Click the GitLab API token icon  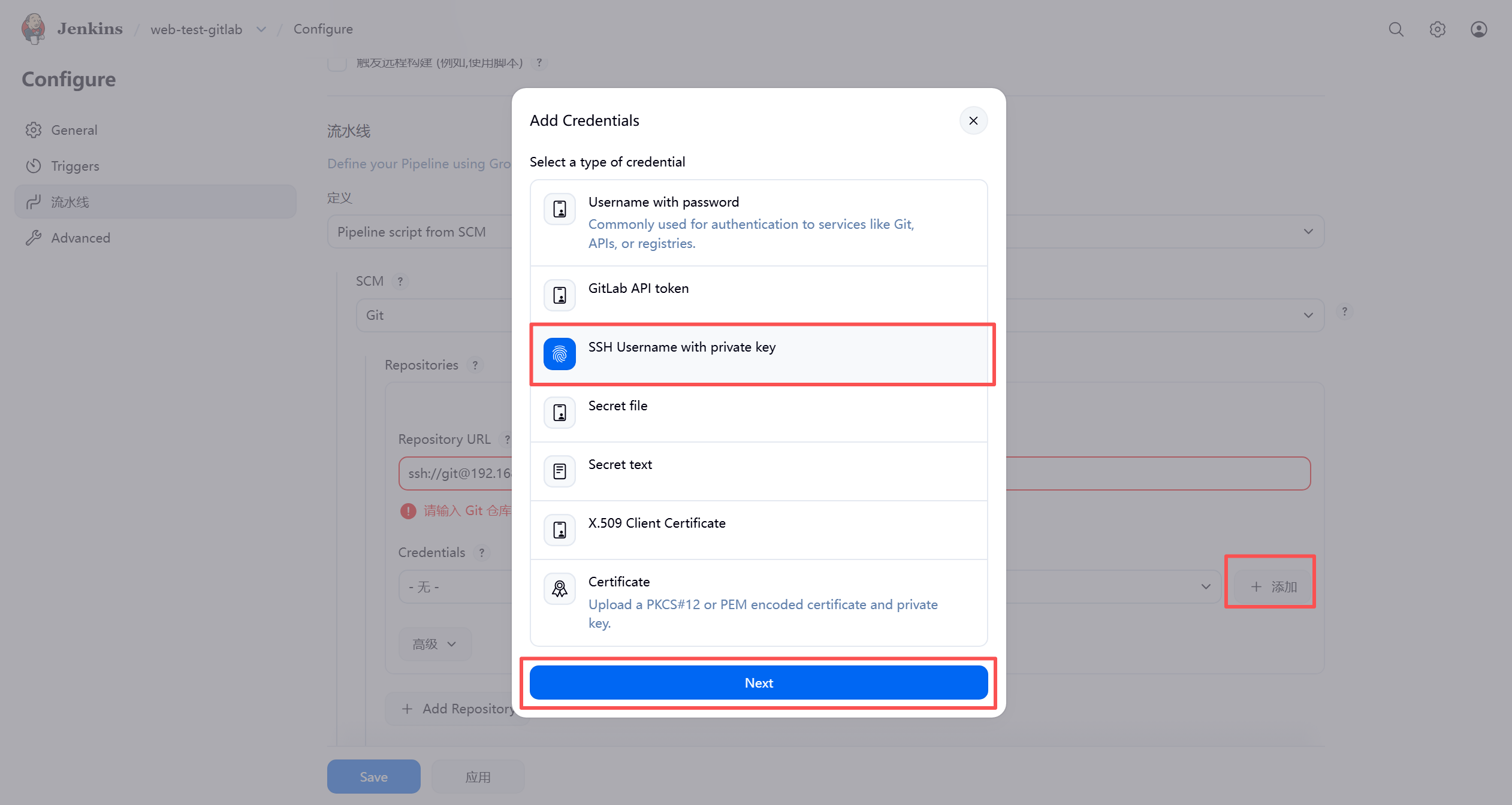click(559, 295)
